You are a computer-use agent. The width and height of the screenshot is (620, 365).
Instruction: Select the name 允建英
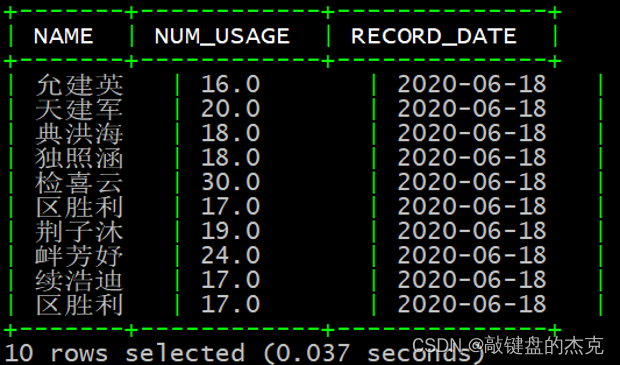(79, 85)
